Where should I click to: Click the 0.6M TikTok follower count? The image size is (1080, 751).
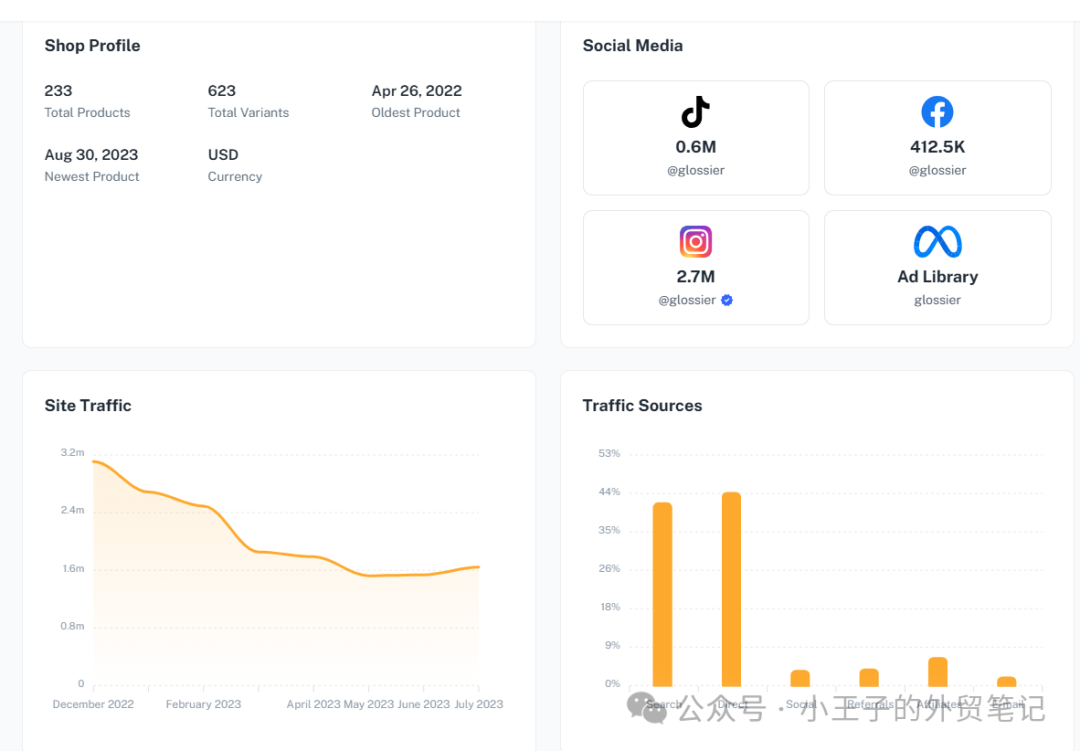pos(696,147)
